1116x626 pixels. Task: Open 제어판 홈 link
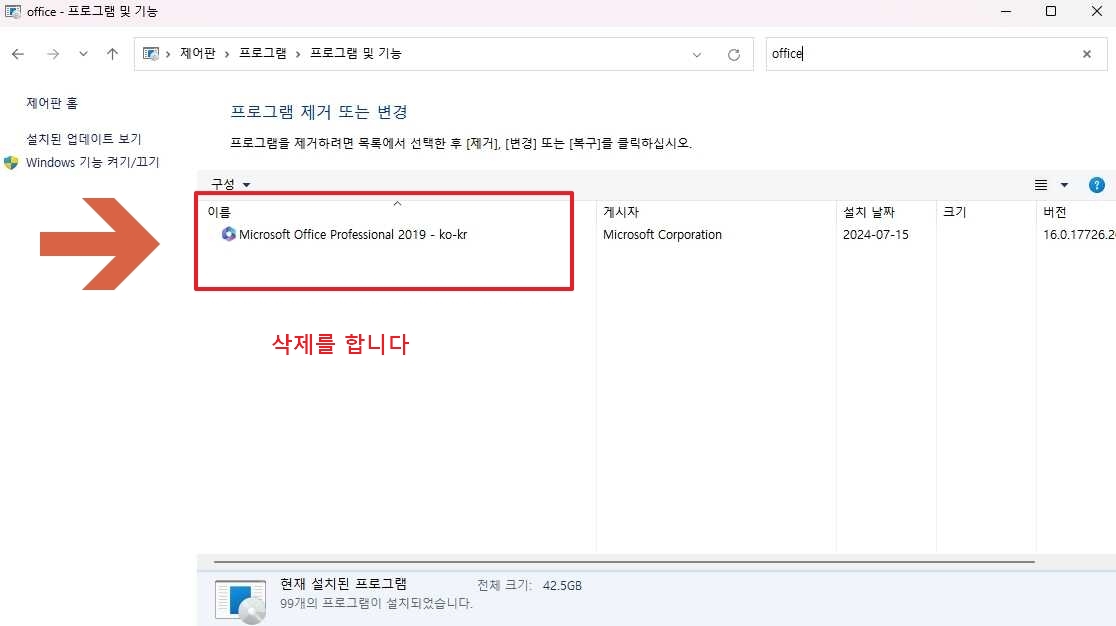[x=52, y=103]
